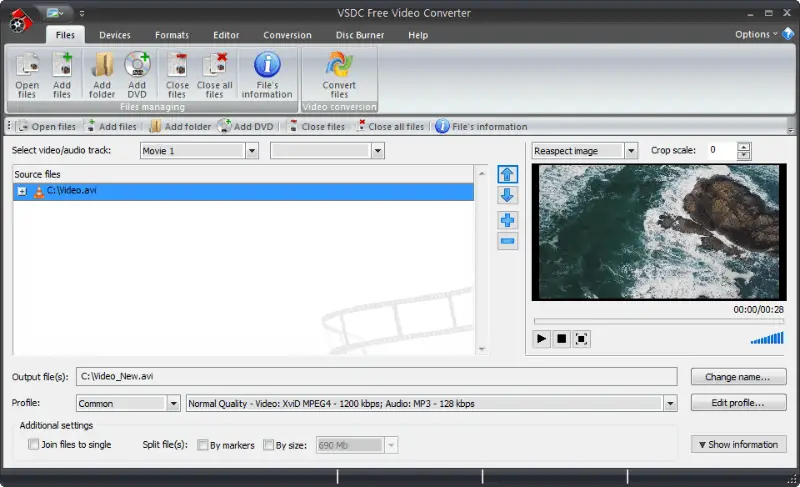
Task: Click Open files in the quick toolbar
Action: 46,126
